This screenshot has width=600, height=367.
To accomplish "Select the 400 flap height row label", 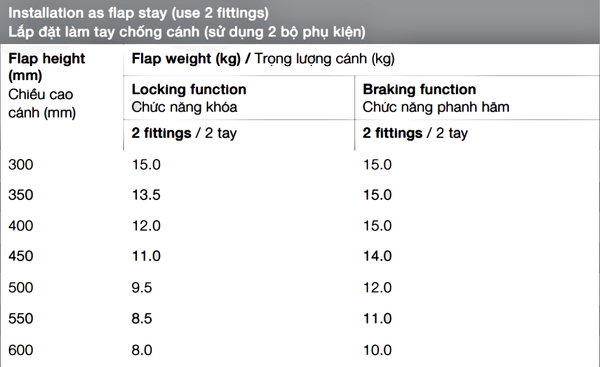I will coord(21,225).
